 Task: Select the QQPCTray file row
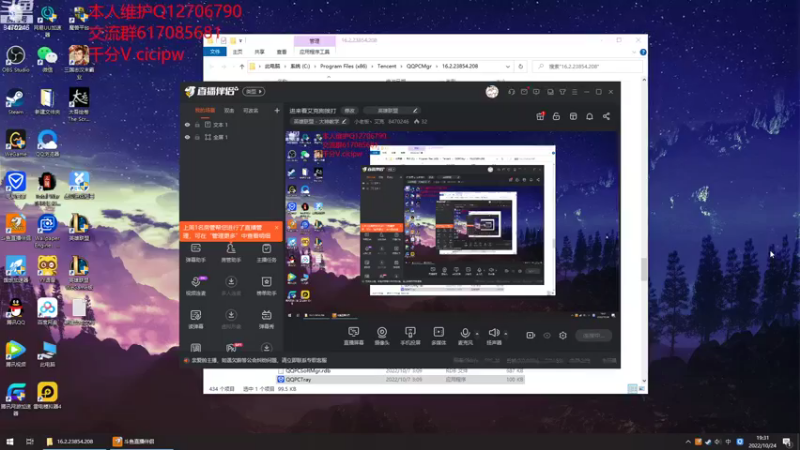pos(401,380)
